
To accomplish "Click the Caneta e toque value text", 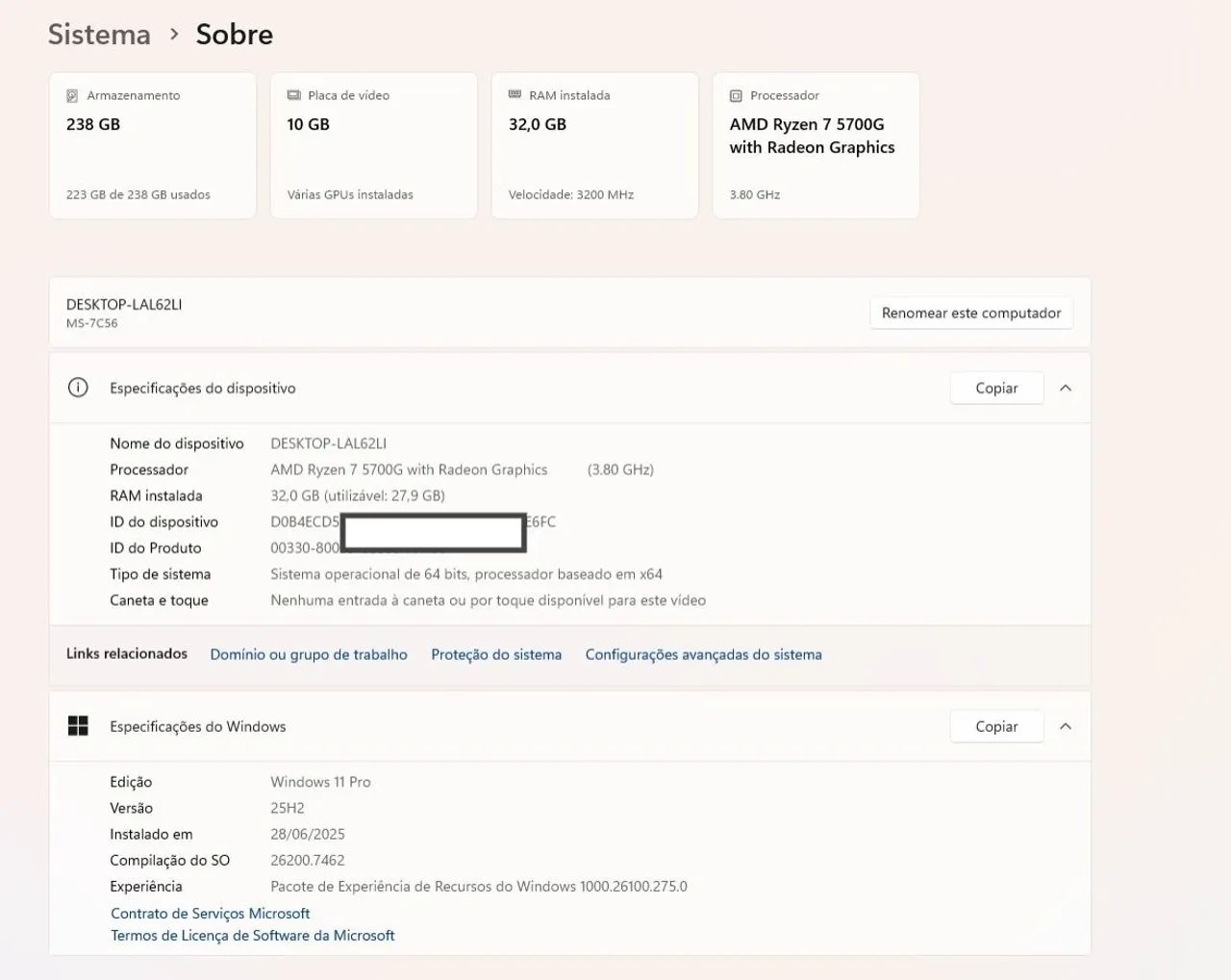I will [x=489, y=600].
